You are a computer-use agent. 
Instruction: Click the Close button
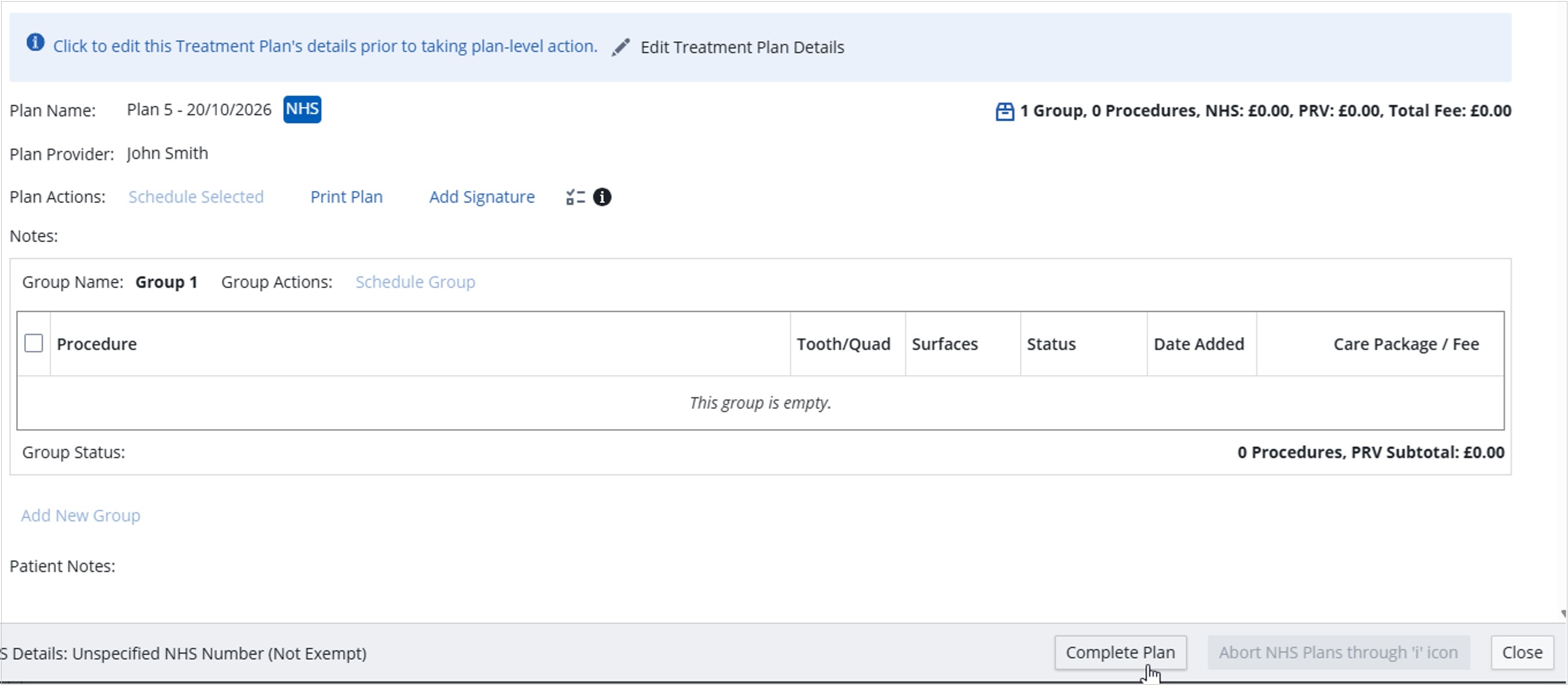tap(1522, 653)
